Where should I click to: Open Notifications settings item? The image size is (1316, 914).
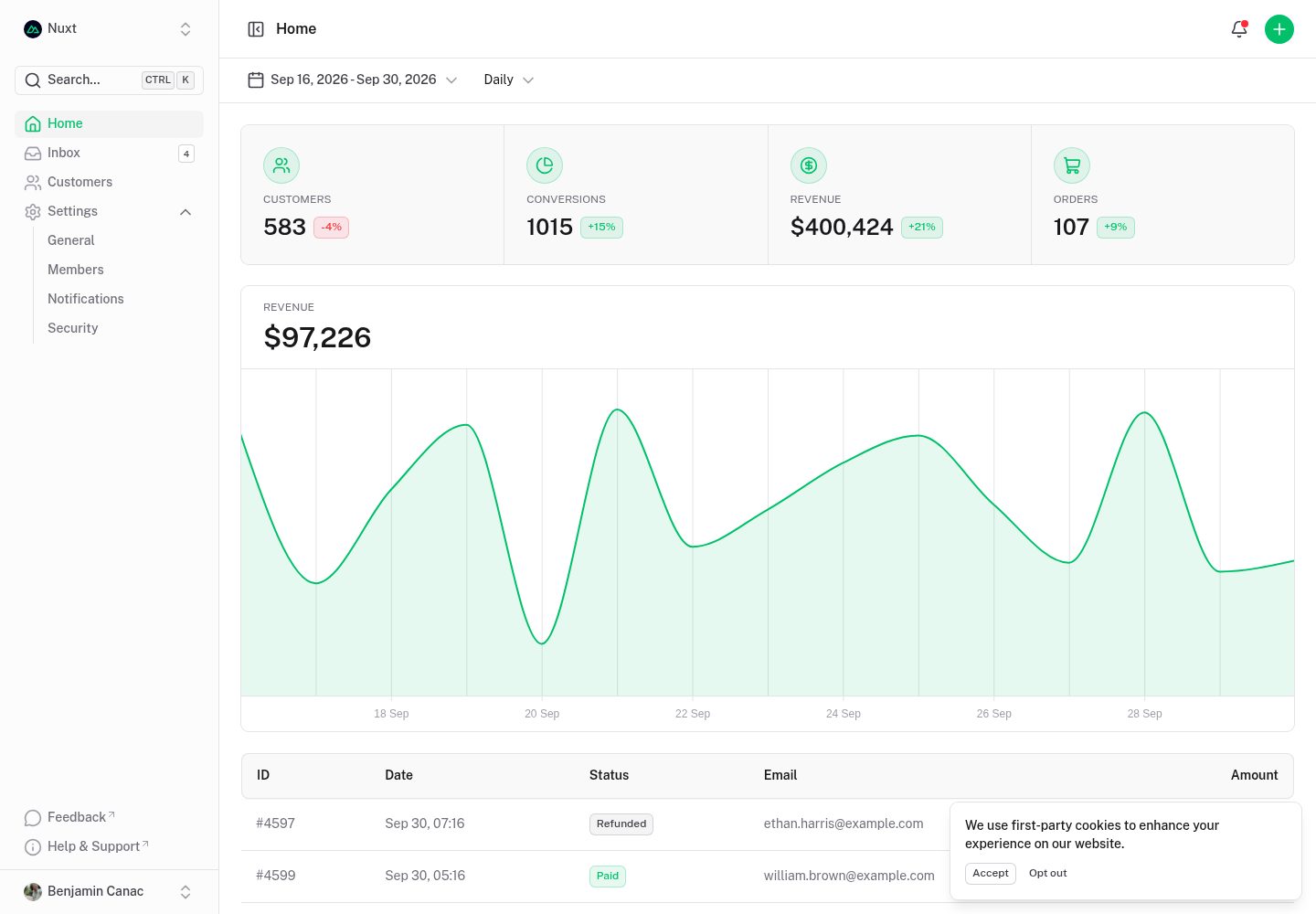point(121,300)
